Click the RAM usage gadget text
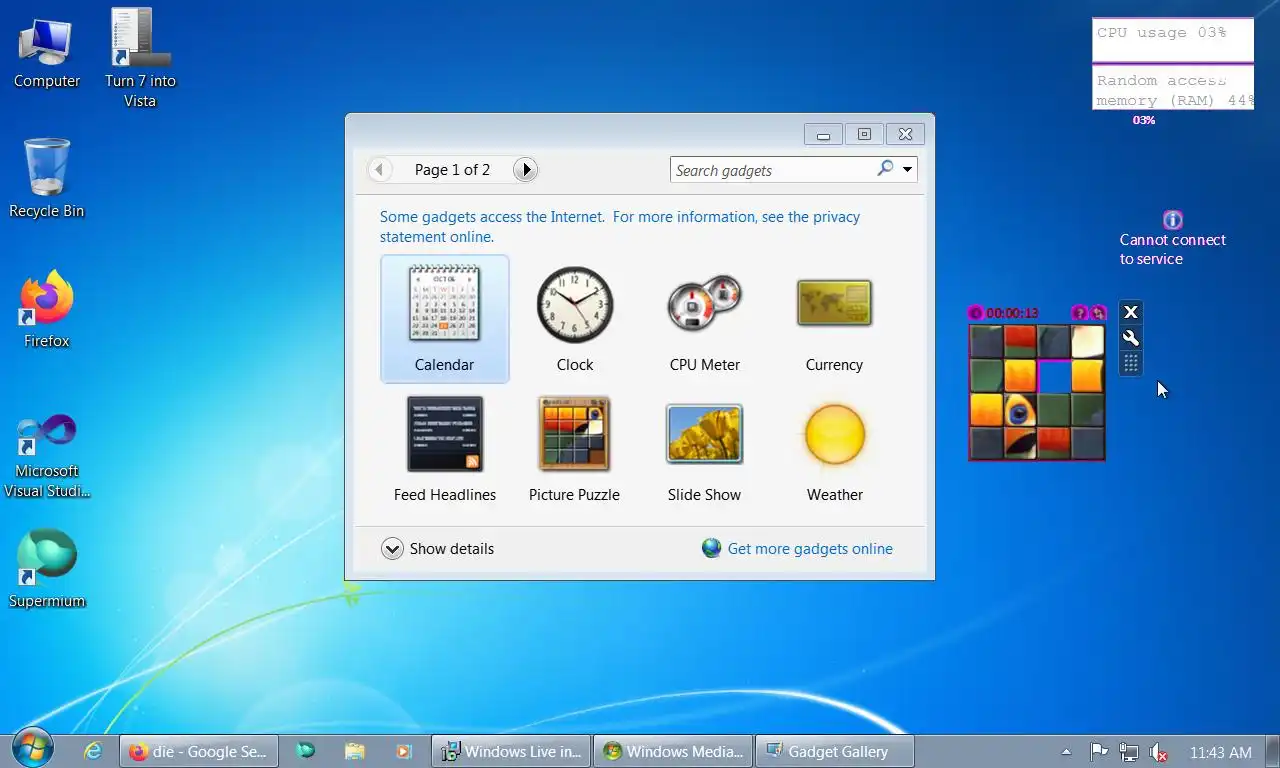 (1174, 91)
